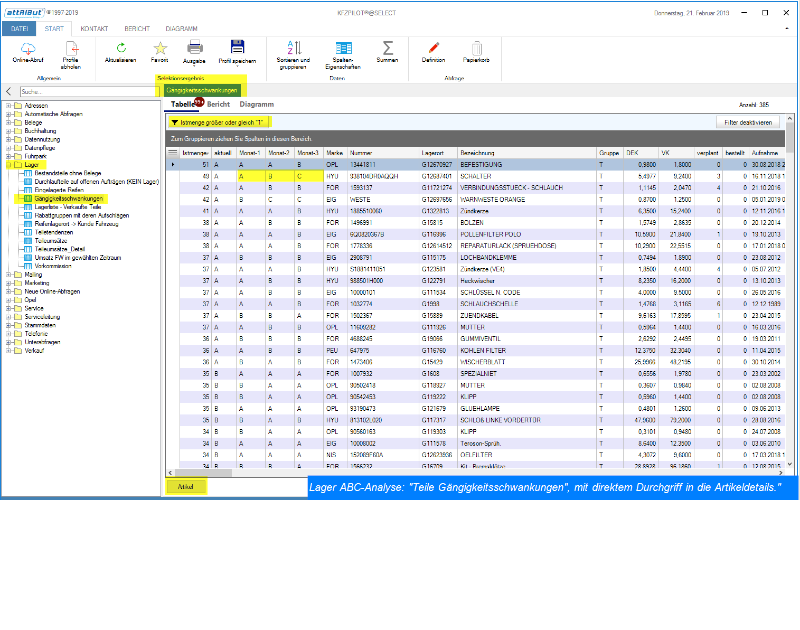
Task: Click the Aktualisieren refresh icon
Action: pyautogui.click(x=121, y=48)
